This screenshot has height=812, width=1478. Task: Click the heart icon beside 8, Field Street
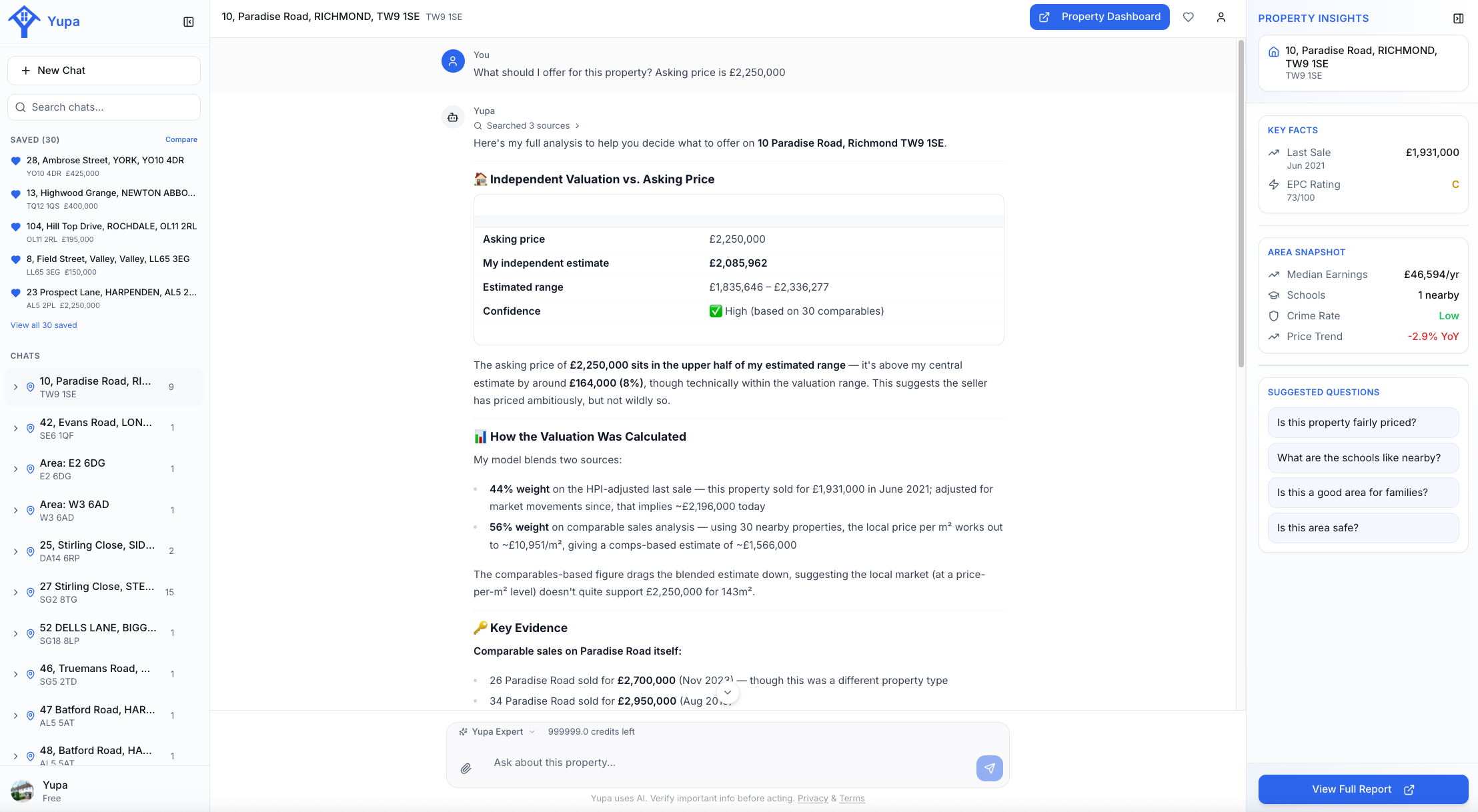coord(16,259)
